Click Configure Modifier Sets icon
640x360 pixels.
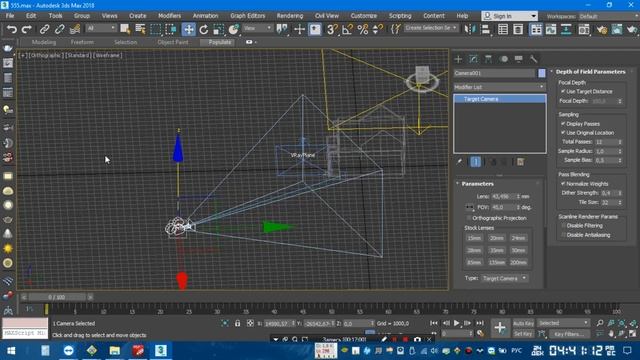point(520,162)
